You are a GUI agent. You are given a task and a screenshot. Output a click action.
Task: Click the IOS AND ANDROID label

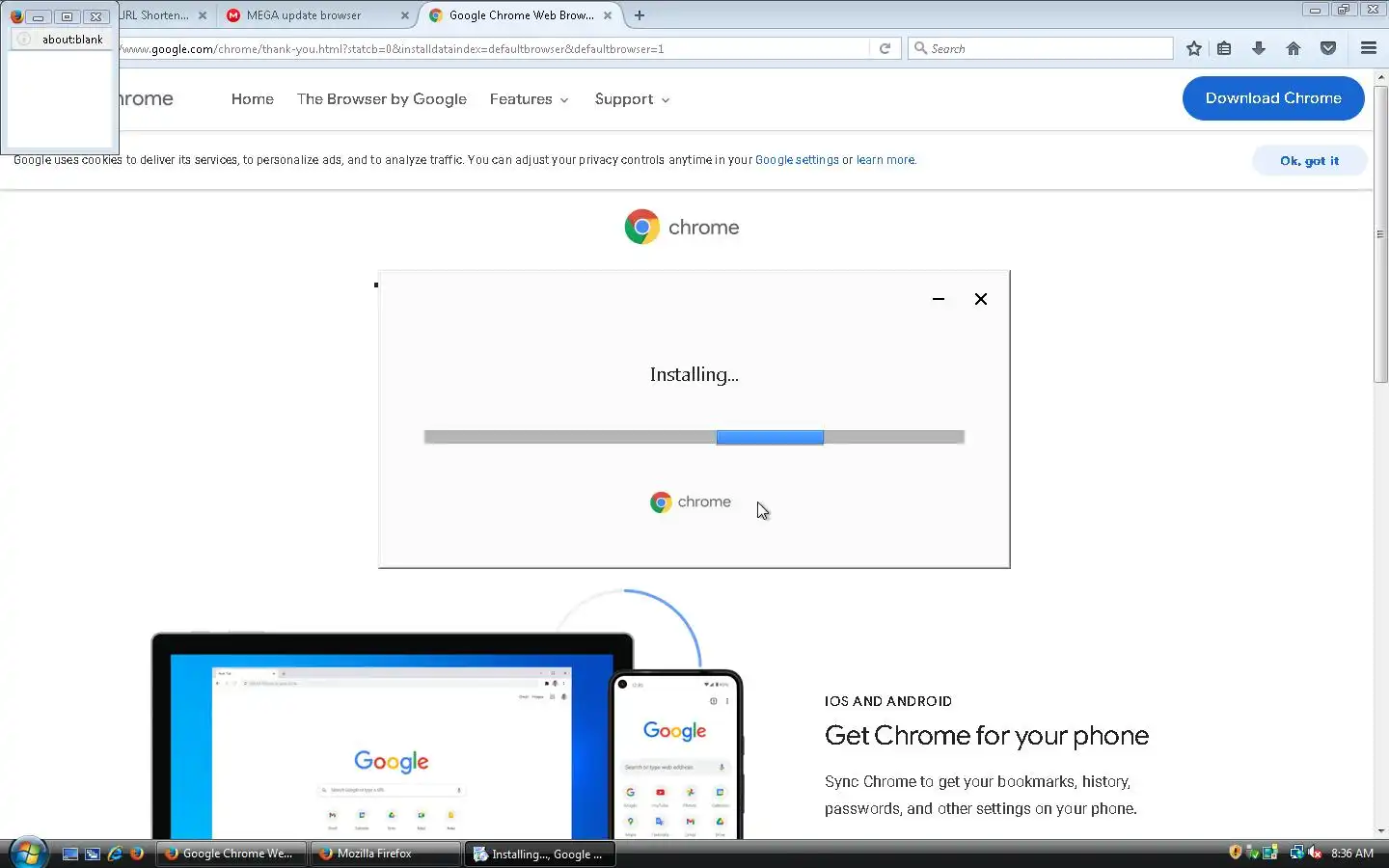(888, 701)
